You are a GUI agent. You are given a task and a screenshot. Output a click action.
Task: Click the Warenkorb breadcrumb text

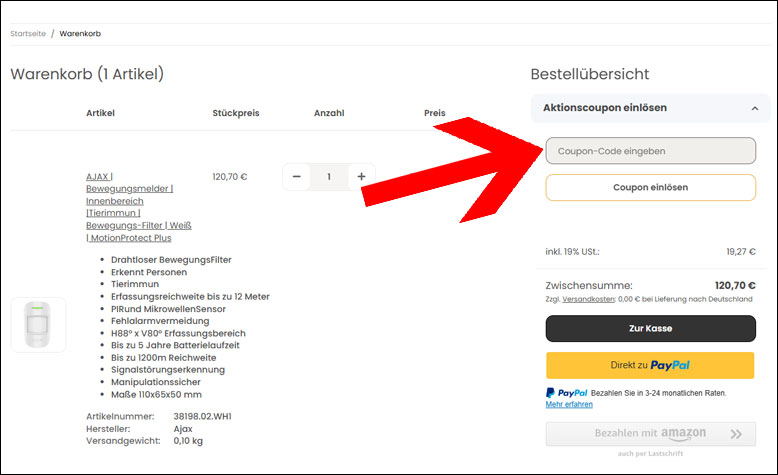80,34
